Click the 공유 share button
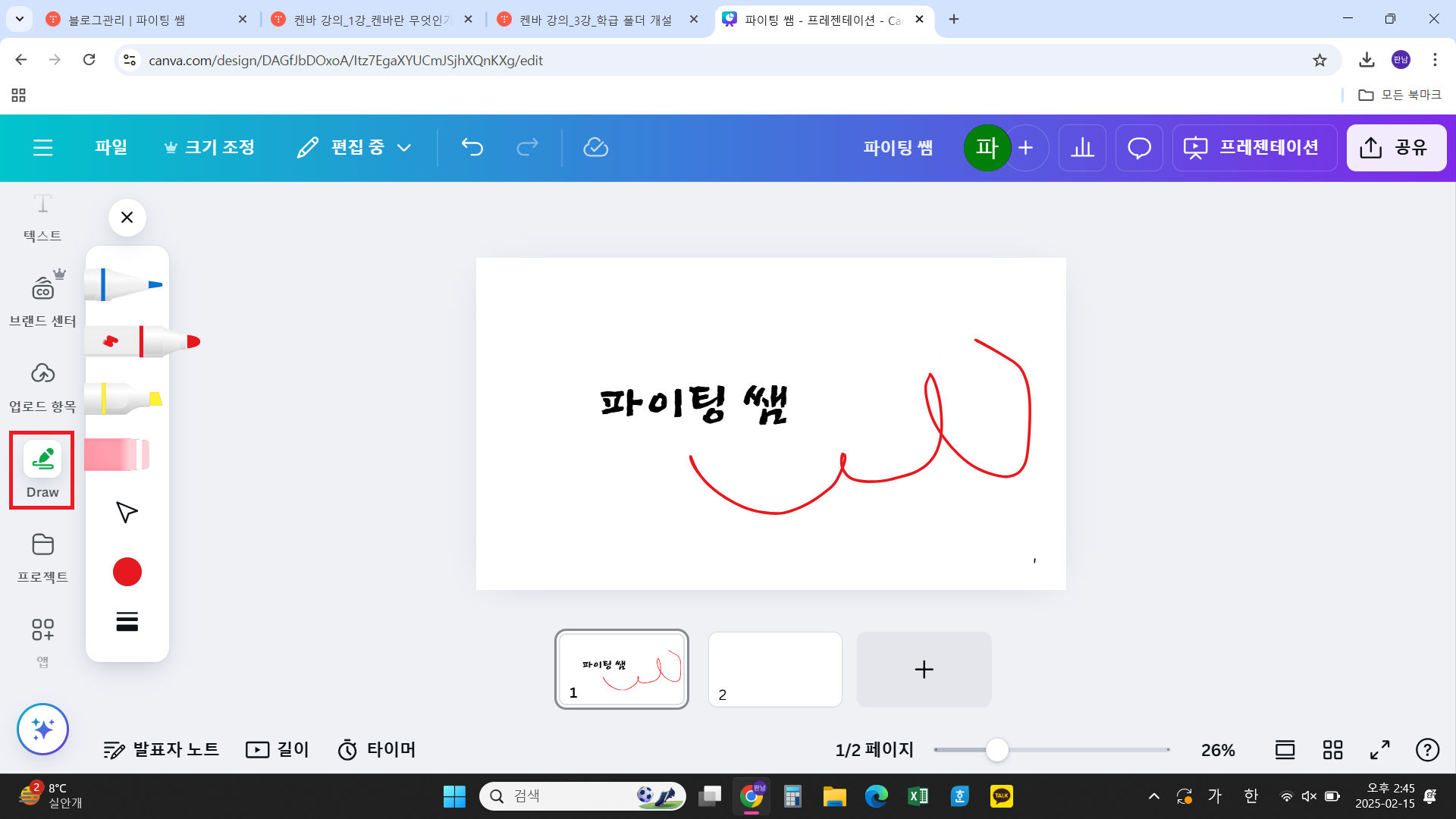 click(x=1396, y=147)
